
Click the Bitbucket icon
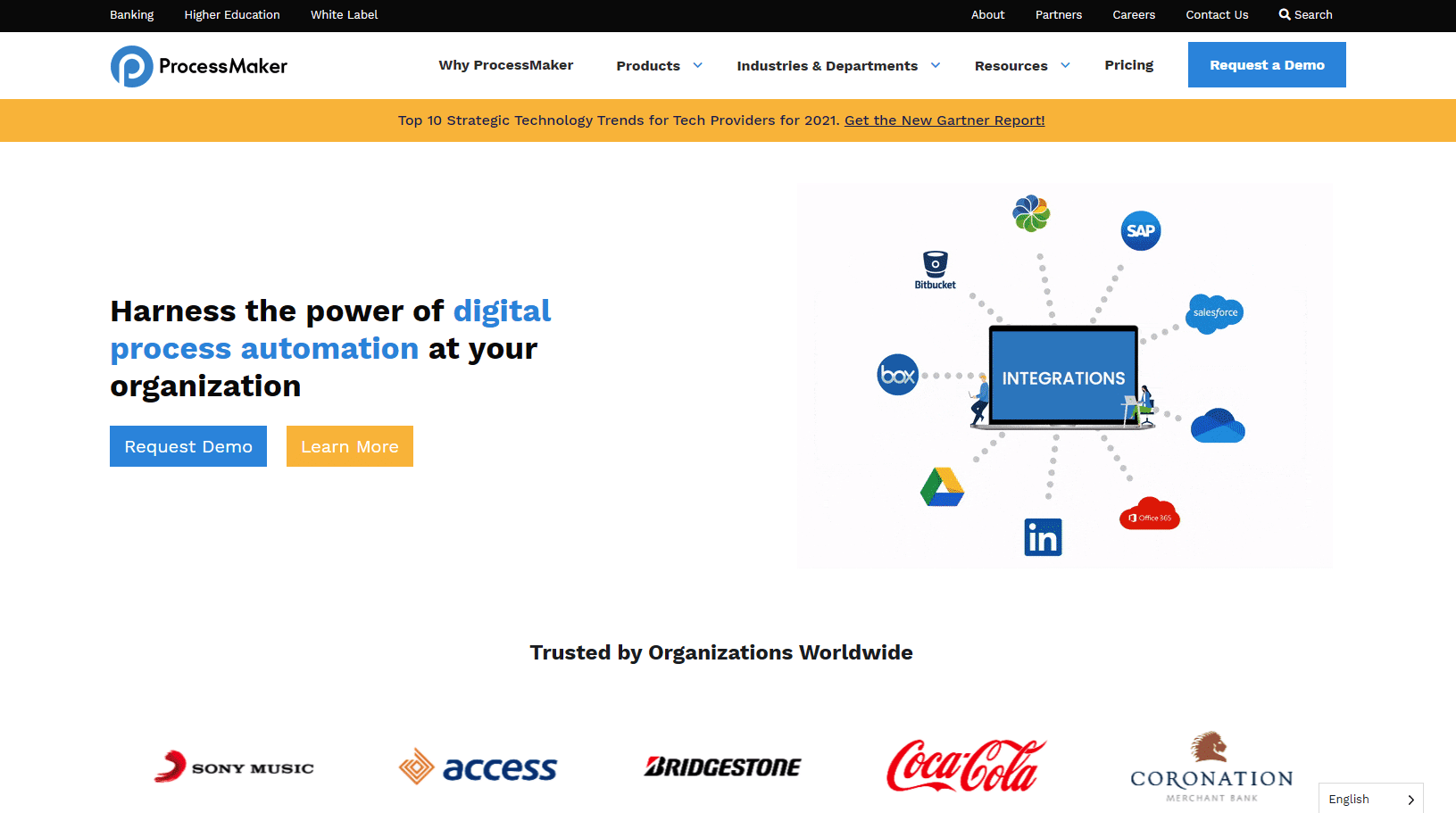(x=935, y=270)
